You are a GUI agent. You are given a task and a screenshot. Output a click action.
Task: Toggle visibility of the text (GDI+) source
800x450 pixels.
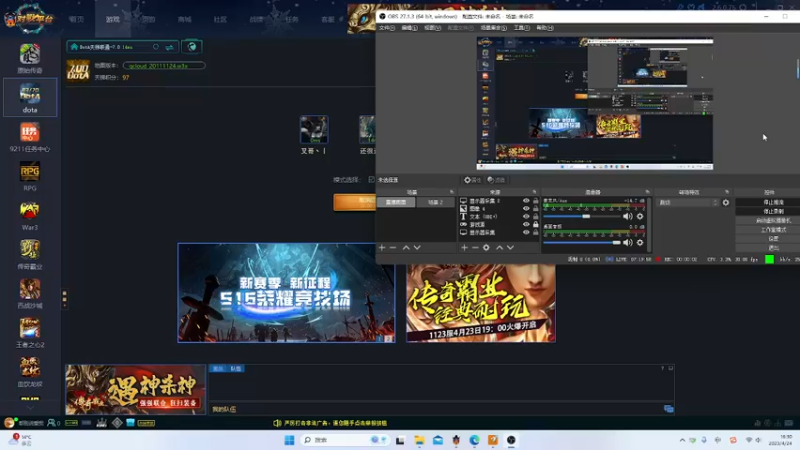tap(526, 216)
